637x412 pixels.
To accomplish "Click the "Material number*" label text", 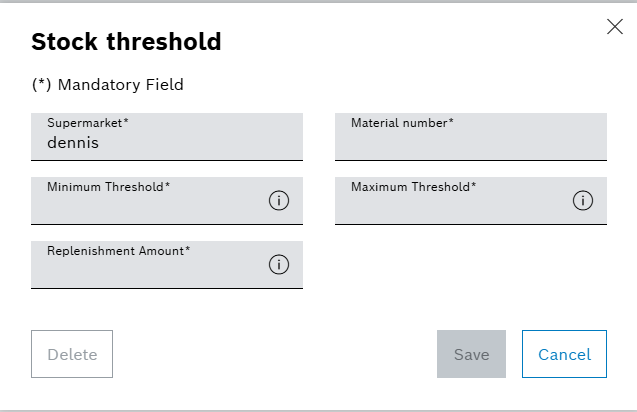I will pos(402,123).
